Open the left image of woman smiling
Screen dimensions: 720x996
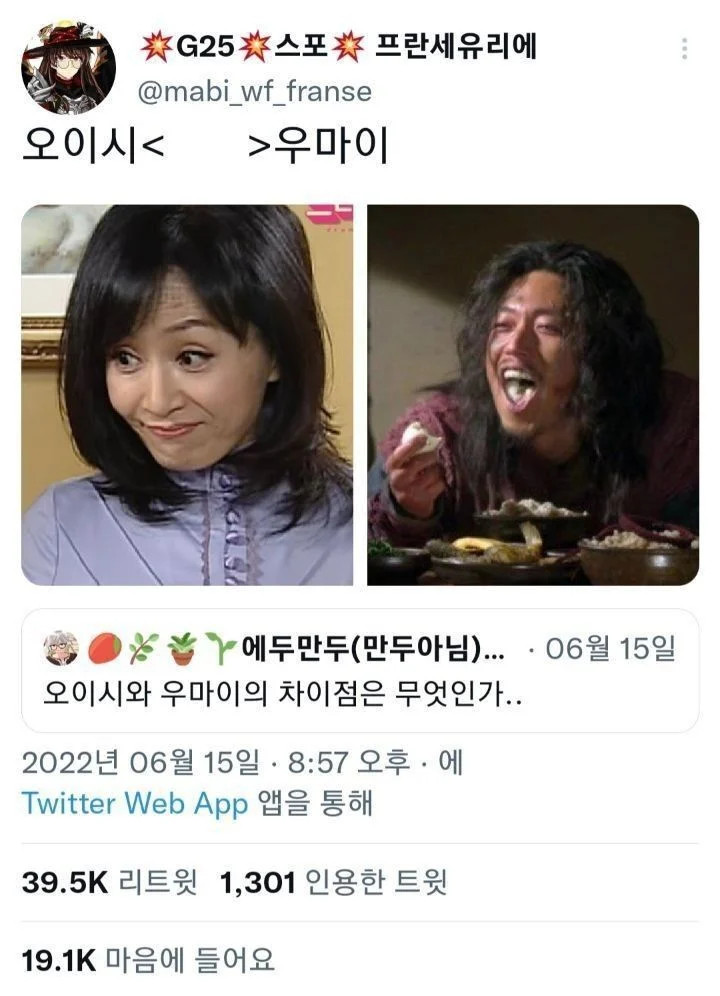187,394
